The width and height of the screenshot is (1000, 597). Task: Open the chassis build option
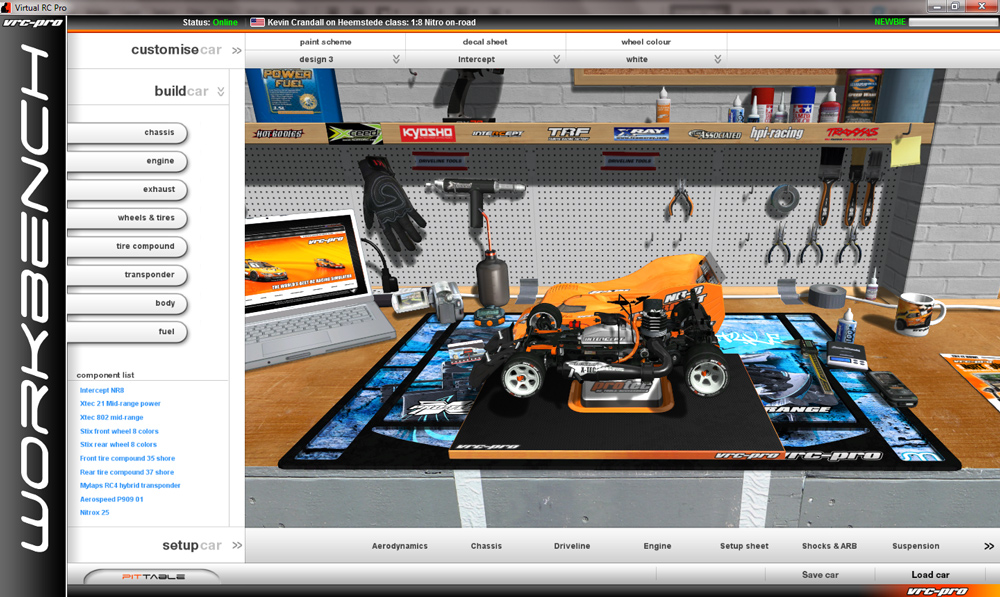coord(128,133)
